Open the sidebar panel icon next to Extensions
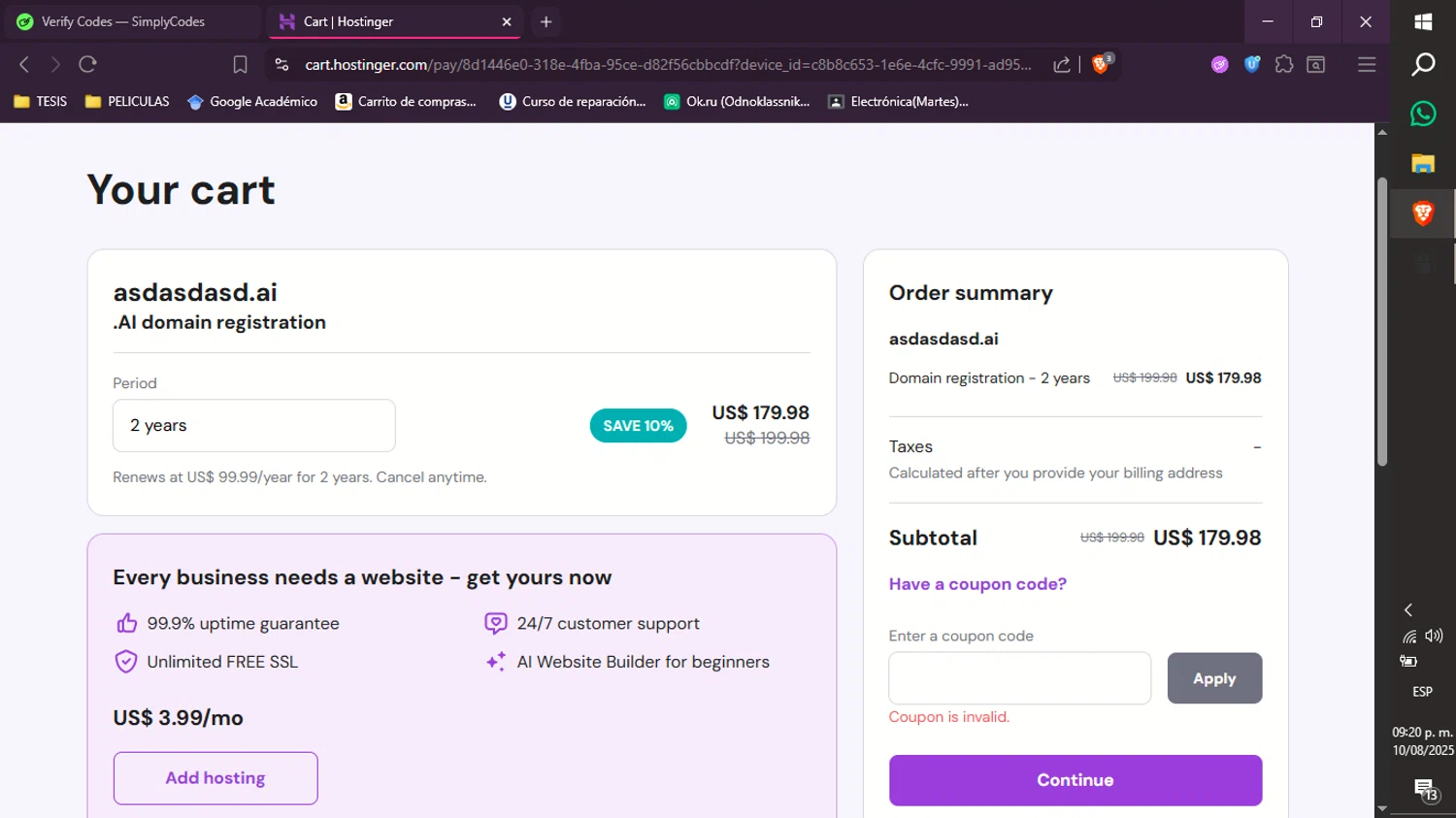This screenshot has height=818, width=1456. tap(1316, 65)
